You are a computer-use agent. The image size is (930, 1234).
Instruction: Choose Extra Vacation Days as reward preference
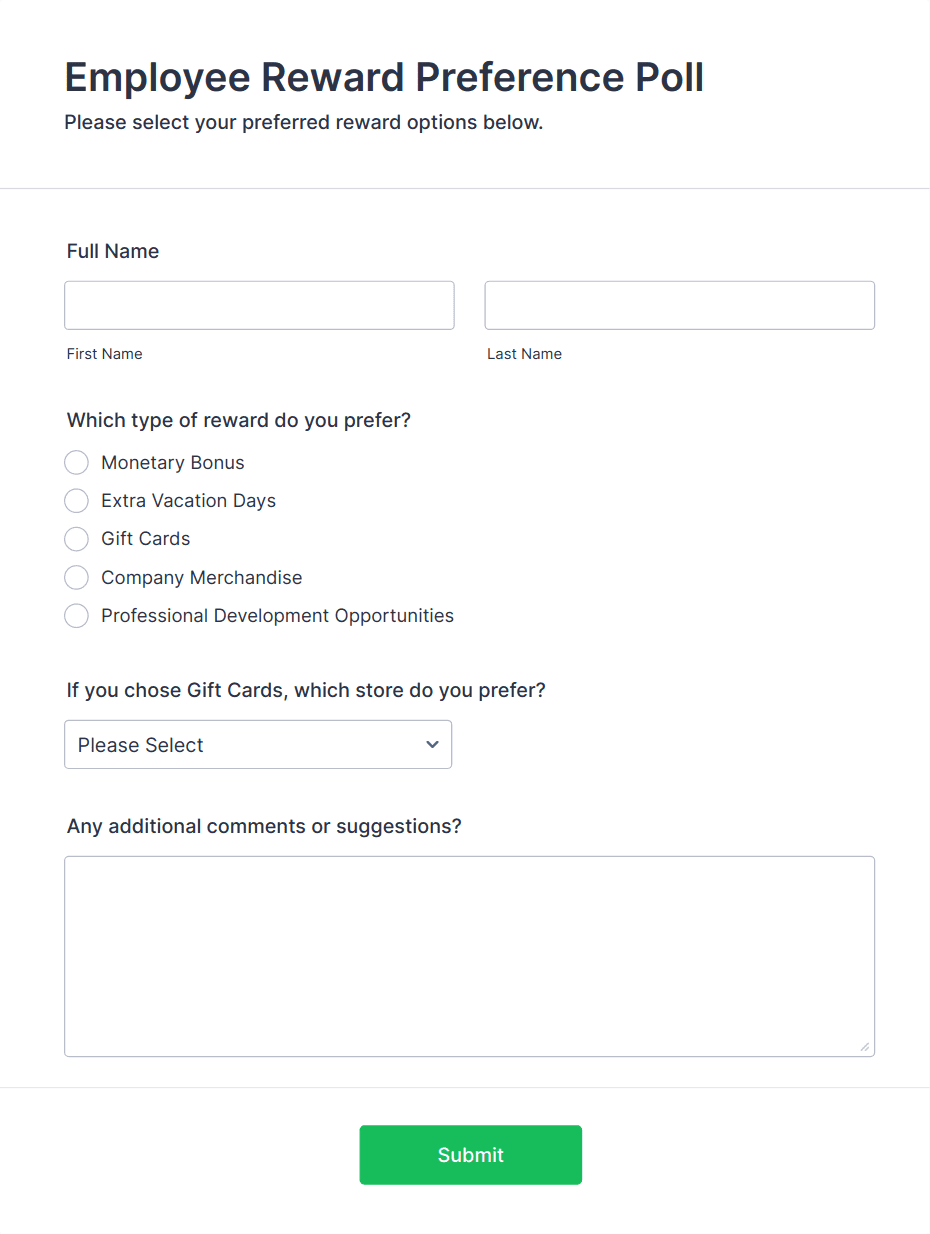pyautogui.click(x=76, y=500)
